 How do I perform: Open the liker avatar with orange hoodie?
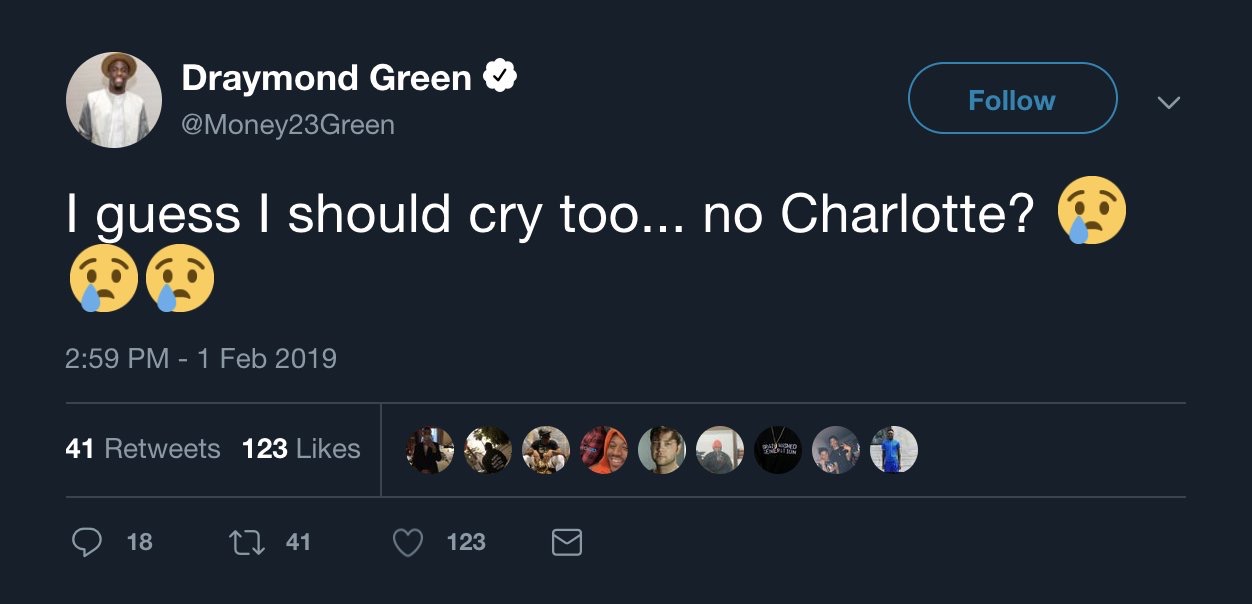point(604,450)
